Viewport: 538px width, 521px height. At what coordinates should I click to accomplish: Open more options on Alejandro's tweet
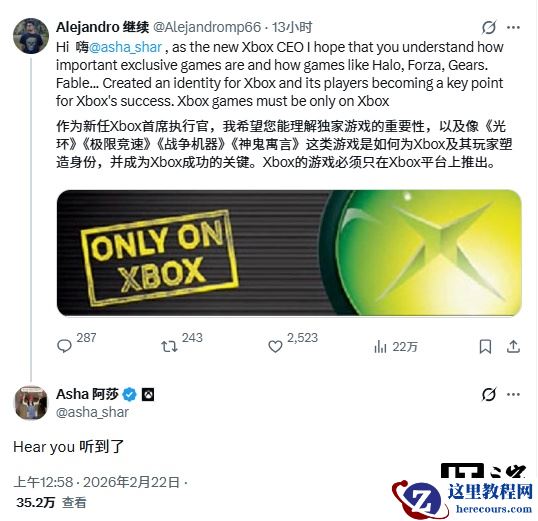[x=513, y=27]
